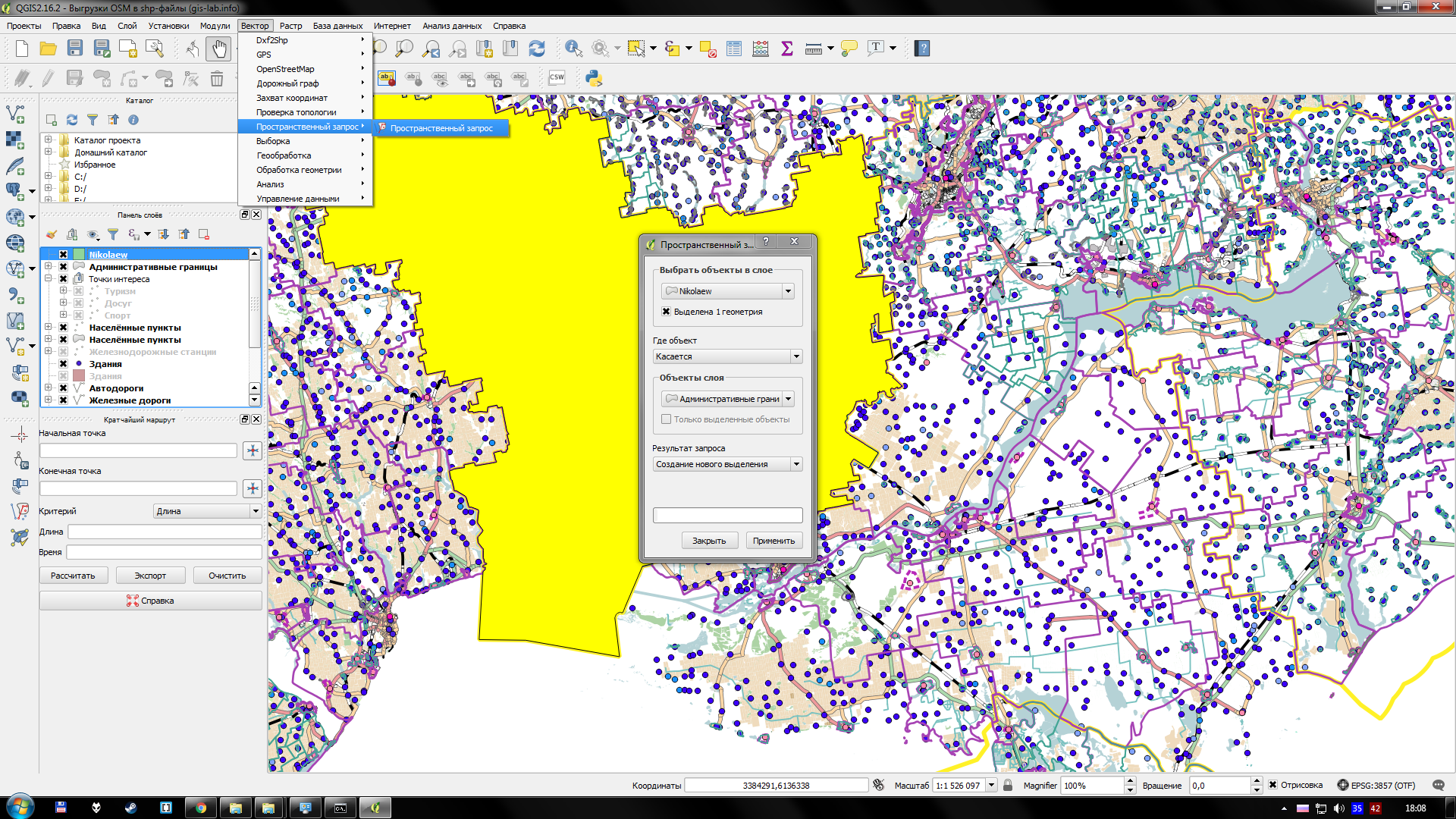Click the Delete Selected trash icon
Viewport: 1456px width, 819px height.
tap(217, 78)
